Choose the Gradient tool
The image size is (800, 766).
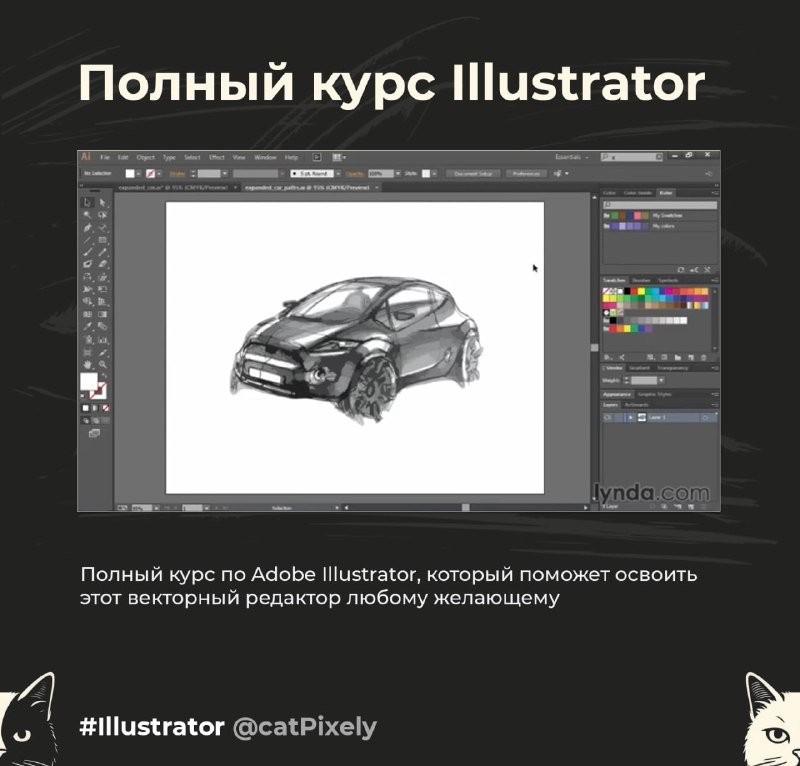point(103,314)
